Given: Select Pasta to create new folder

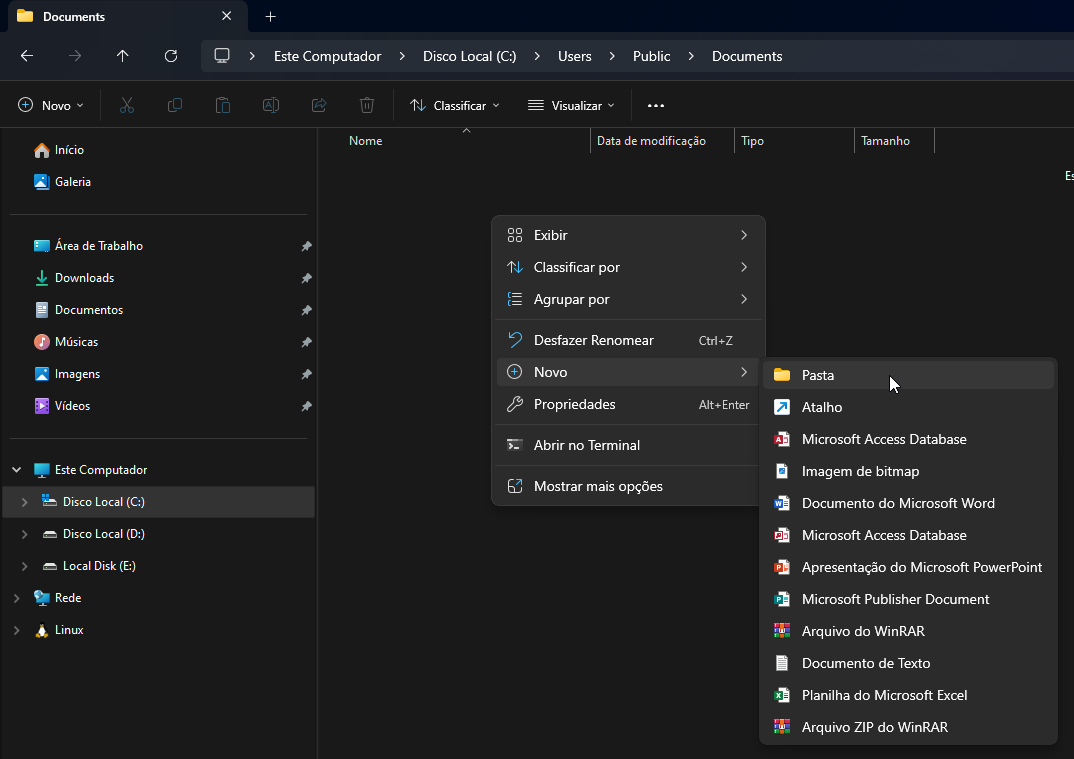Looking at the screenshot, I should (x=817, y=375).
